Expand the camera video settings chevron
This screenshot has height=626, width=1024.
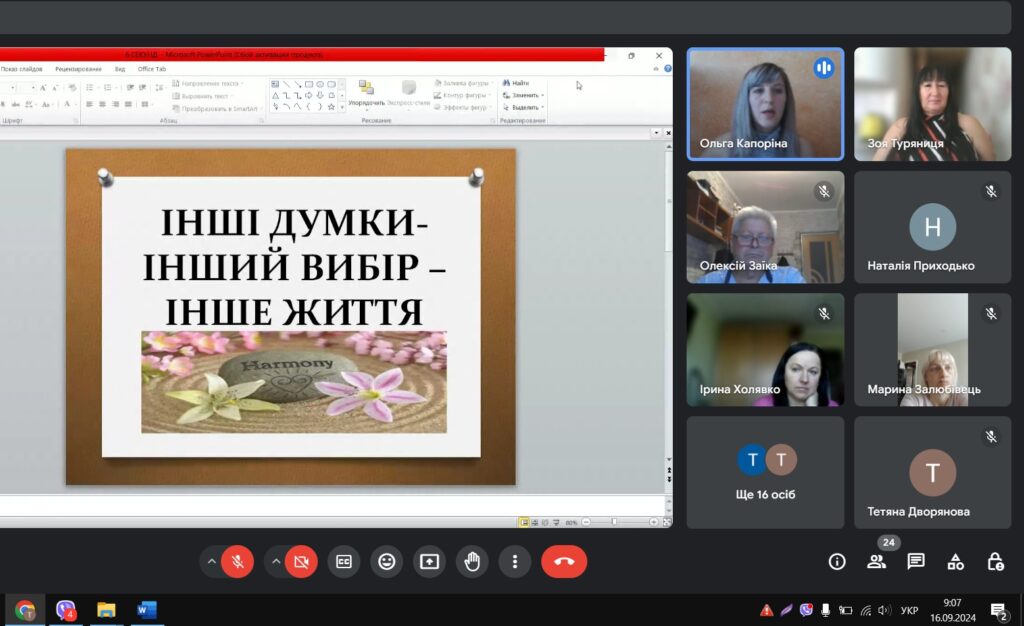(276, 561)
